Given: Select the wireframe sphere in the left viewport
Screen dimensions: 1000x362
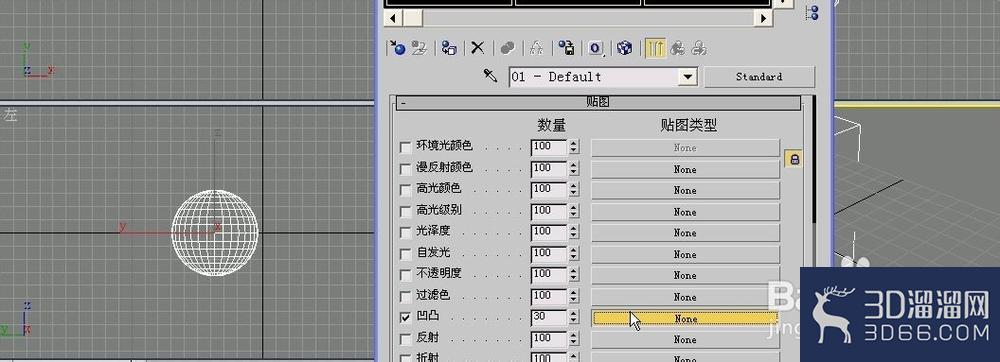Looking at the screenshot, I should (215, 232).
